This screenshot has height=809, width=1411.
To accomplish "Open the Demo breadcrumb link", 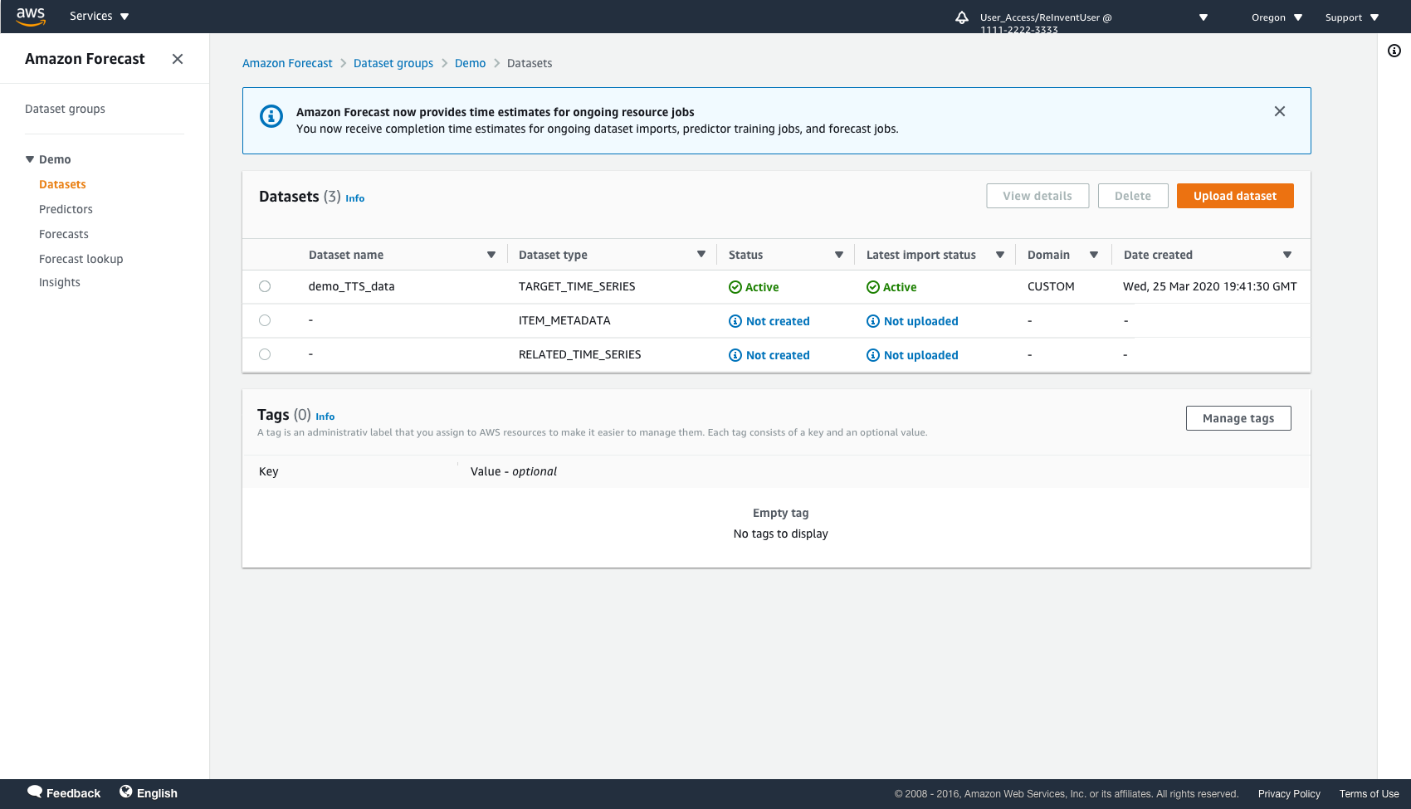I will coord(470,63).
